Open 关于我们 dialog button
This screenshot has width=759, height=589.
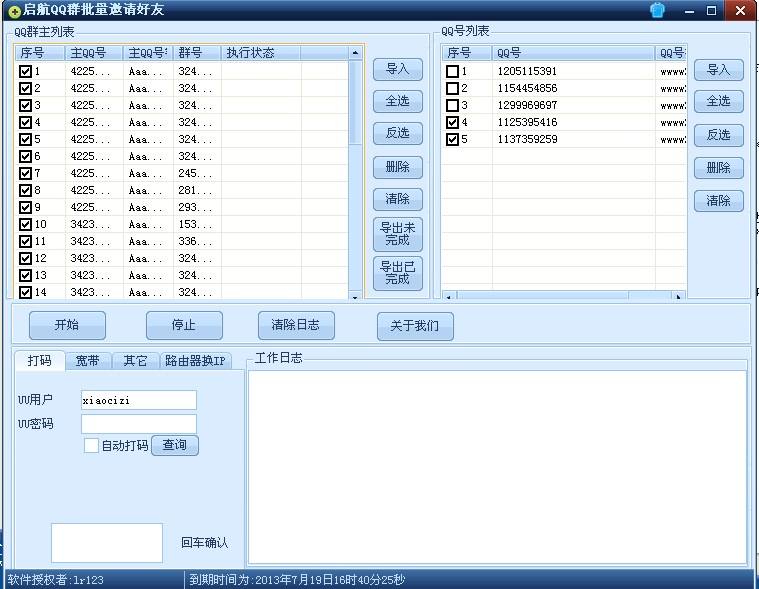[x=415, y=326]
